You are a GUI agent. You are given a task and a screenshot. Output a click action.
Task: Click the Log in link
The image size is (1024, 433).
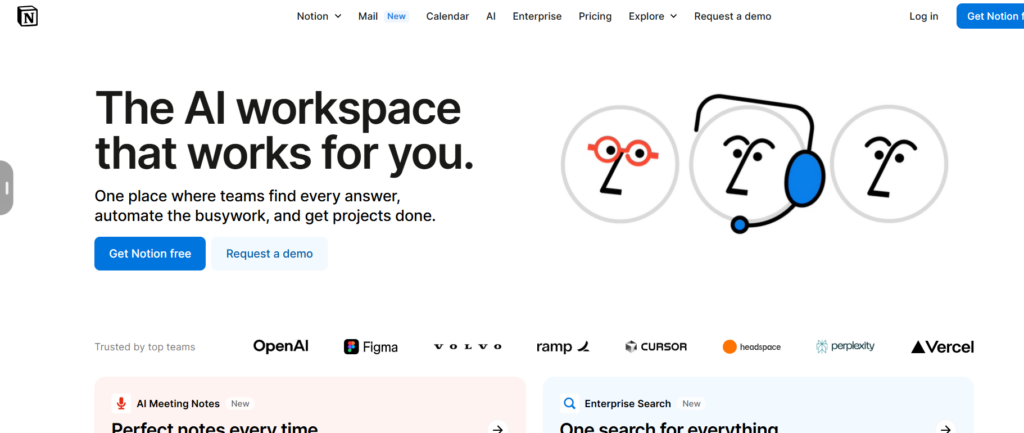pos(923,16)
